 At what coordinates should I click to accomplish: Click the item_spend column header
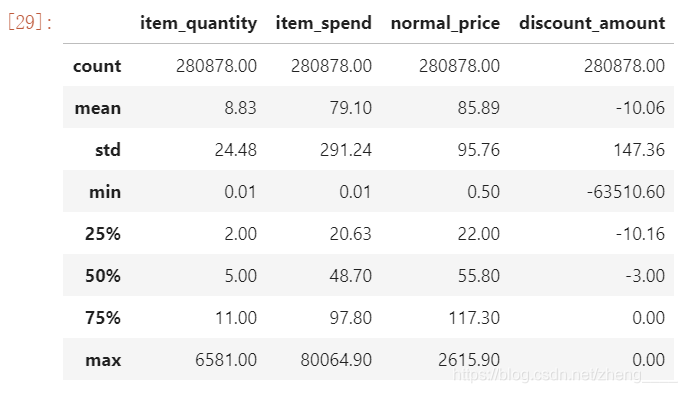pos(324,23)
